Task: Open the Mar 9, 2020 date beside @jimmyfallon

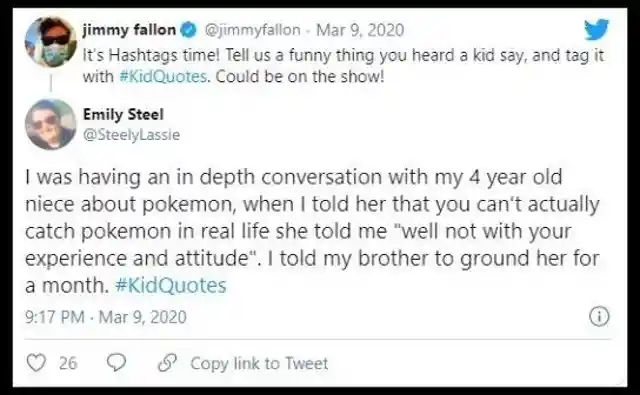Action: pyautogui.click(x=360, y=30)
